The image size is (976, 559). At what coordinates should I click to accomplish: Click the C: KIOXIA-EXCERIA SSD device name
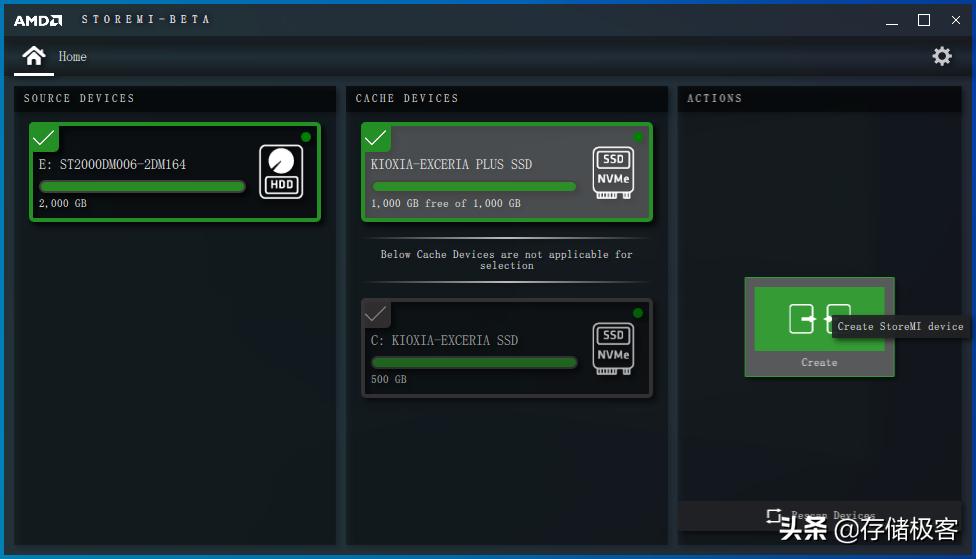pos(444,341)
